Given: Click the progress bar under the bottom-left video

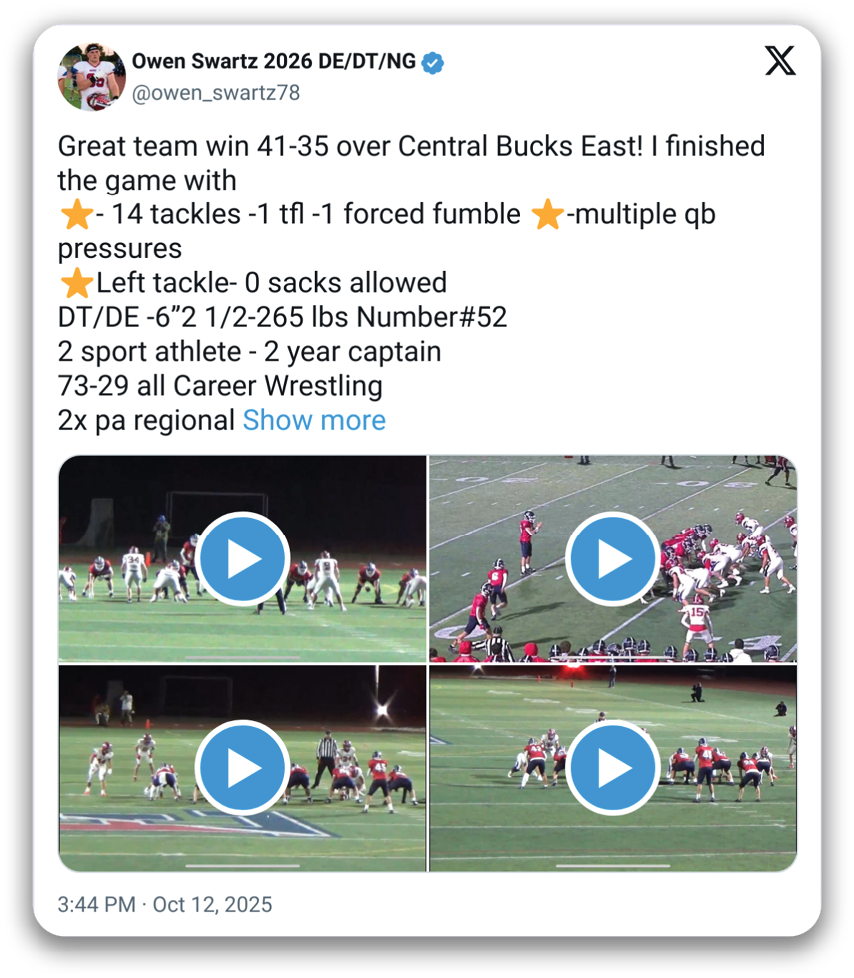Looking at the screenshot, I should [243, 866].
